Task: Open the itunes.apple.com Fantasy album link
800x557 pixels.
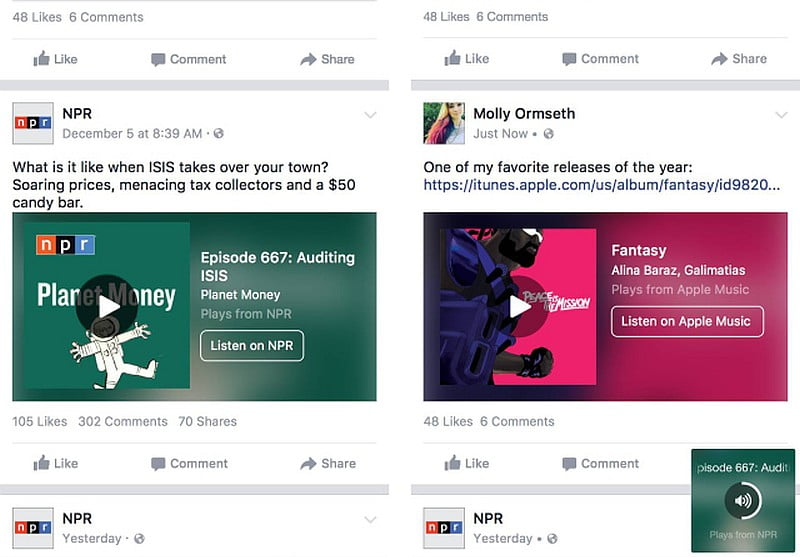Action: (x=602, y=185)
